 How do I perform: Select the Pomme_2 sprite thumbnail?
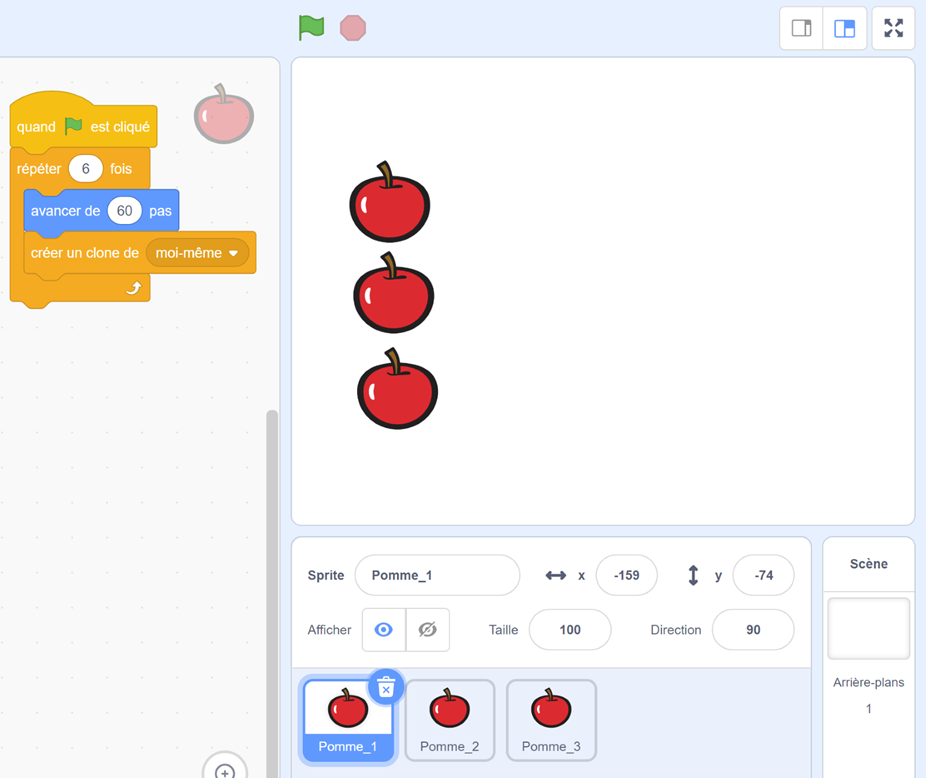tap(449, 720)
